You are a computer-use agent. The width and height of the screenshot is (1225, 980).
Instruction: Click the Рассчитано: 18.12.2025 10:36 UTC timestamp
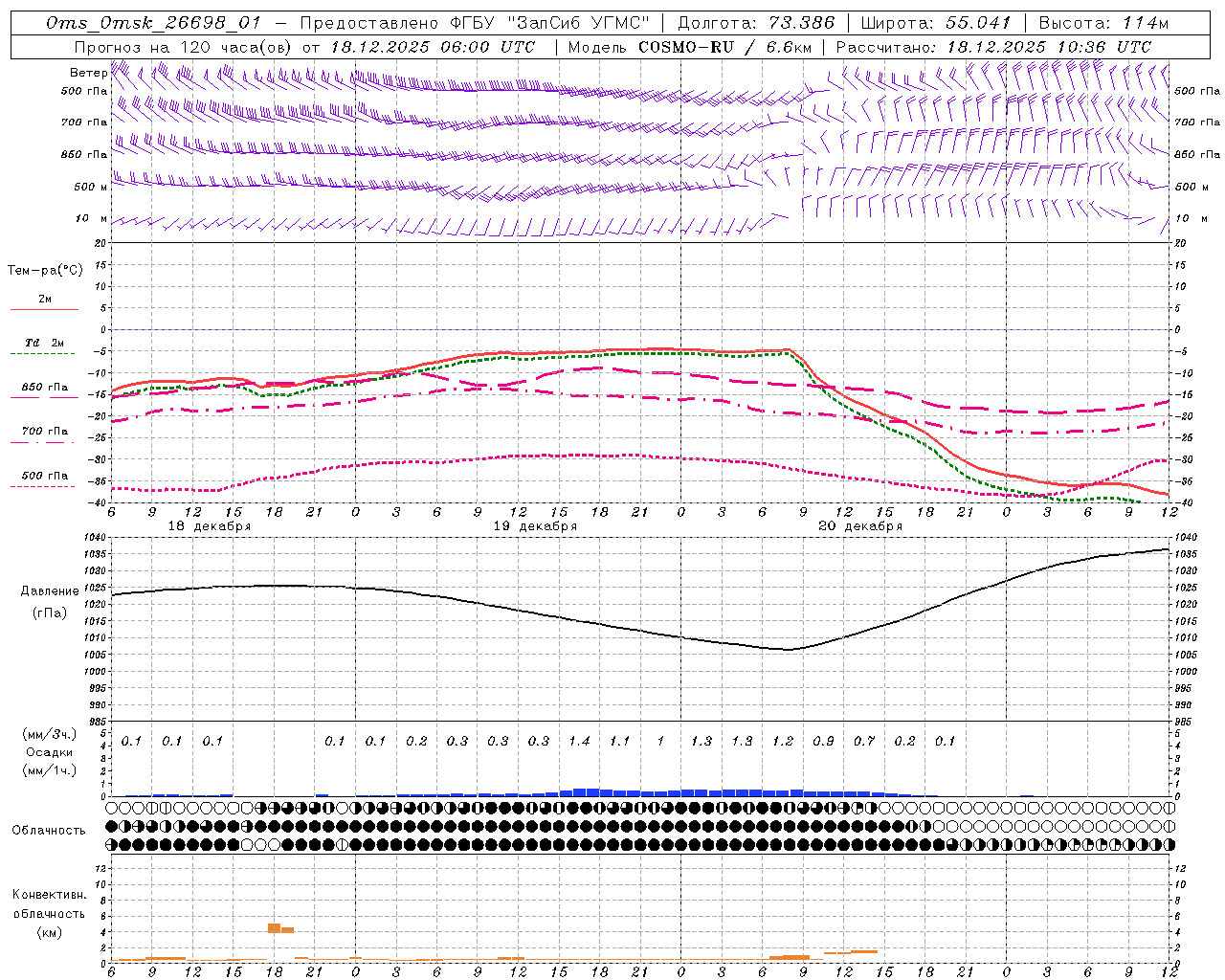tap(993, 47)
